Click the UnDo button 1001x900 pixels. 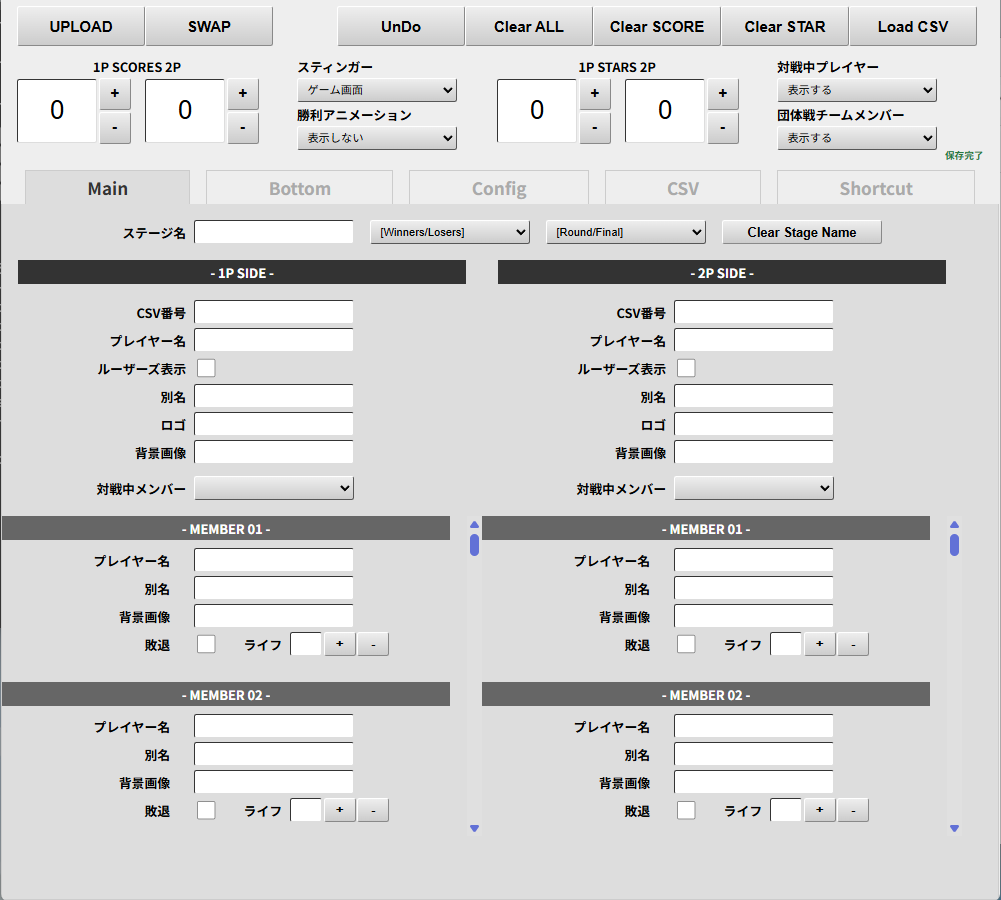click(401, 27)
